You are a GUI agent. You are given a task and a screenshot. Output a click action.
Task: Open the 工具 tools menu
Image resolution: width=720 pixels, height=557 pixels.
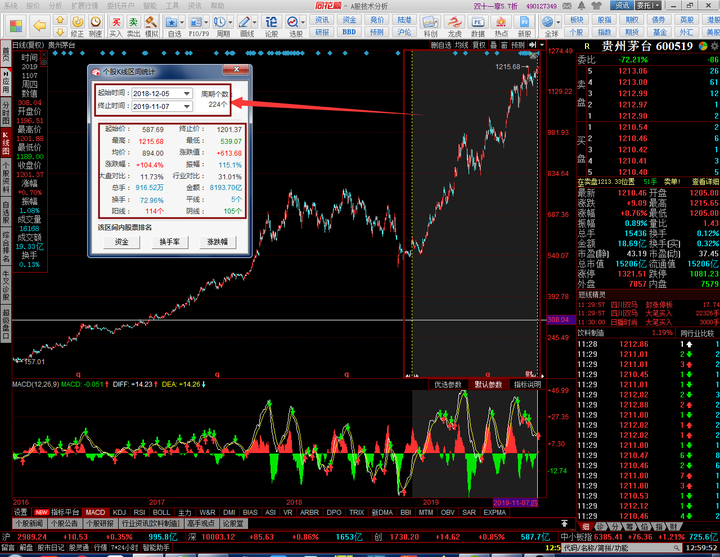tap(172, 6)
